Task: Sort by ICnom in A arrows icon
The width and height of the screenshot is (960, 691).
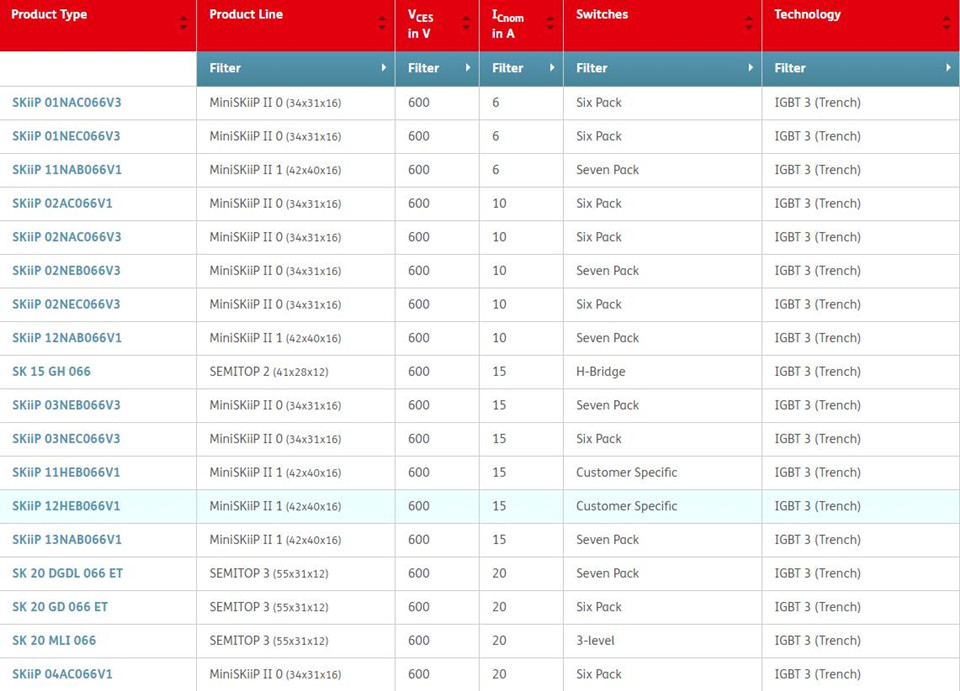Action: click(x=550, y=24)
